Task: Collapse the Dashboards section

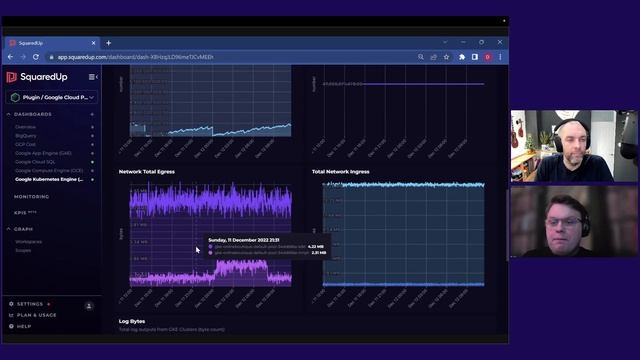Action: [9, 114]
